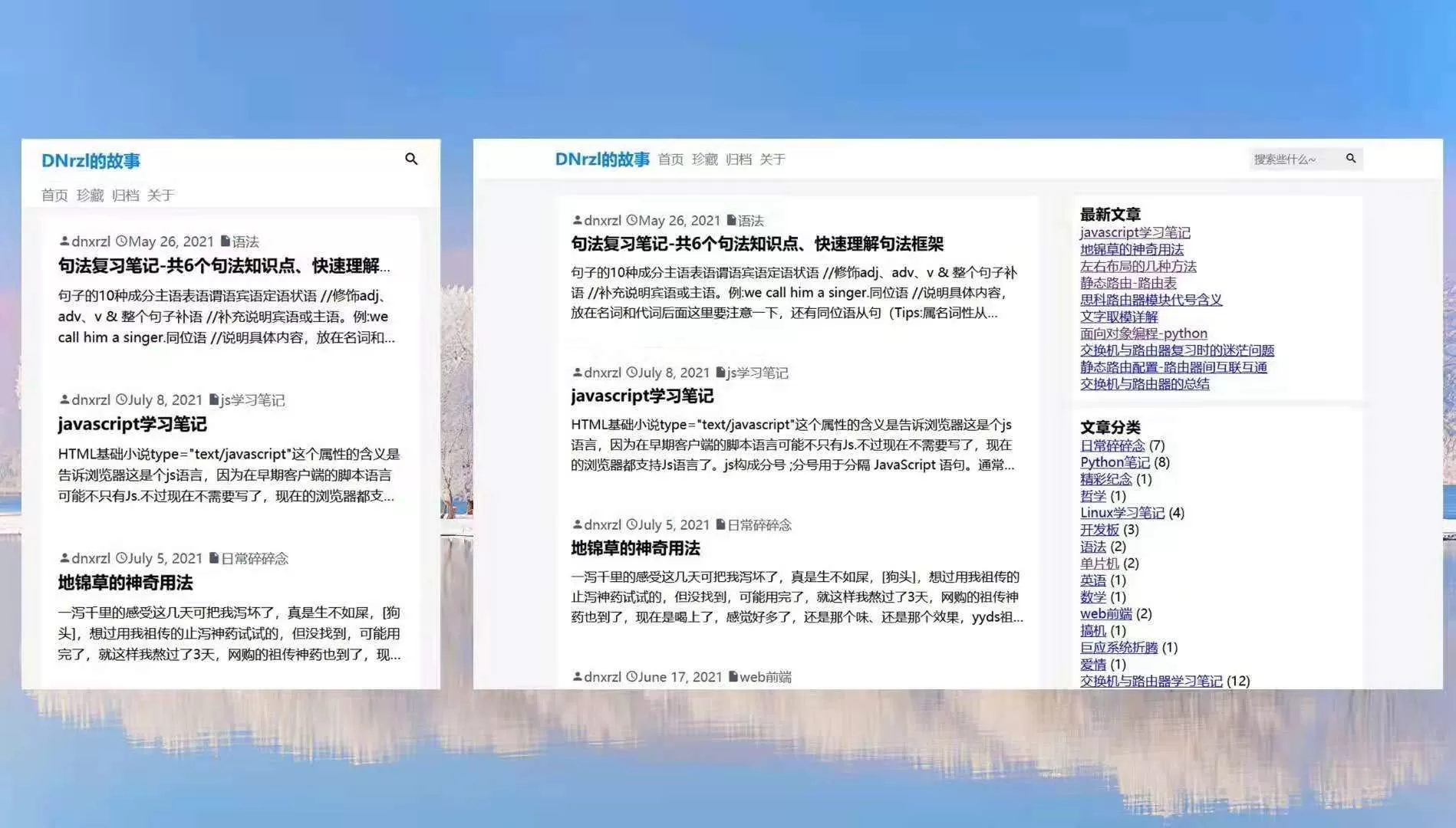The width and height of the screenshot is (1456, 828).
Task: Click the DNrzl的故事 site logo in desktop header
Action: click(x=601, y=159)
